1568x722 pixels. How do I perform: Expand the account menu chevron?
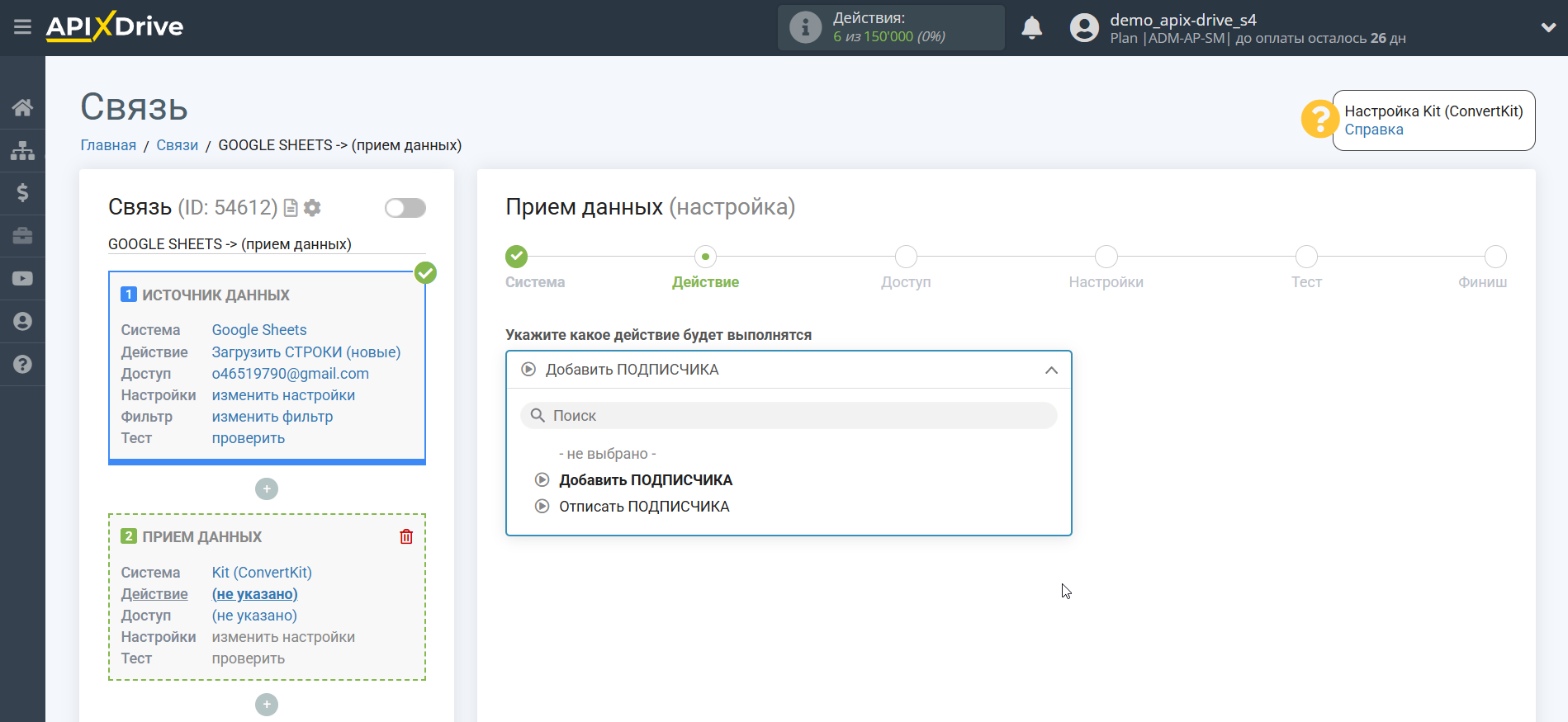pyautogui.click(x=1548, y=27)
